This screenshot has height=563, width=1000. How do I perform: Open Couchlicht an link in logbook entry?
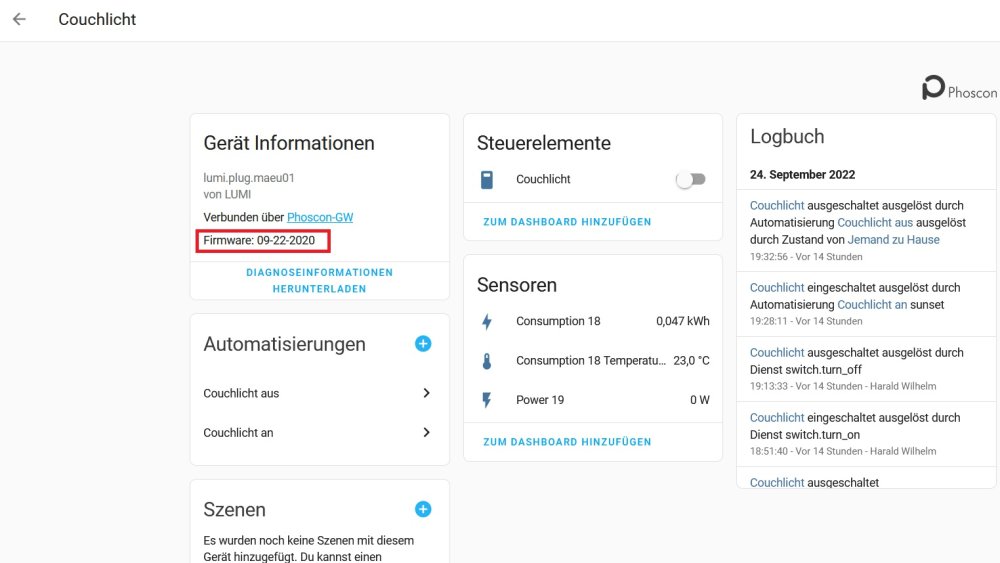(x=872, y=305)
